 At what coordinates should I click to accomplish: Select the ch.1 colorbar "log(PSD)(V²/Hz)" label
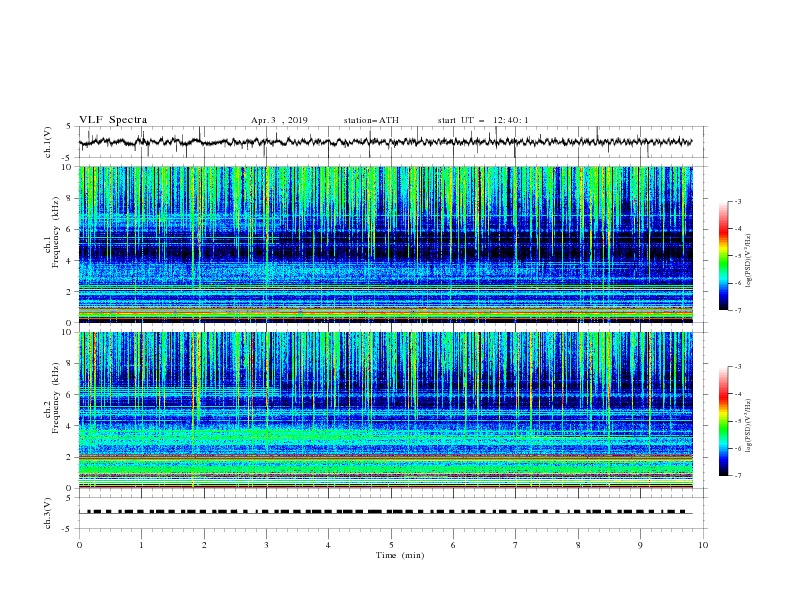[x=749, y=261]
